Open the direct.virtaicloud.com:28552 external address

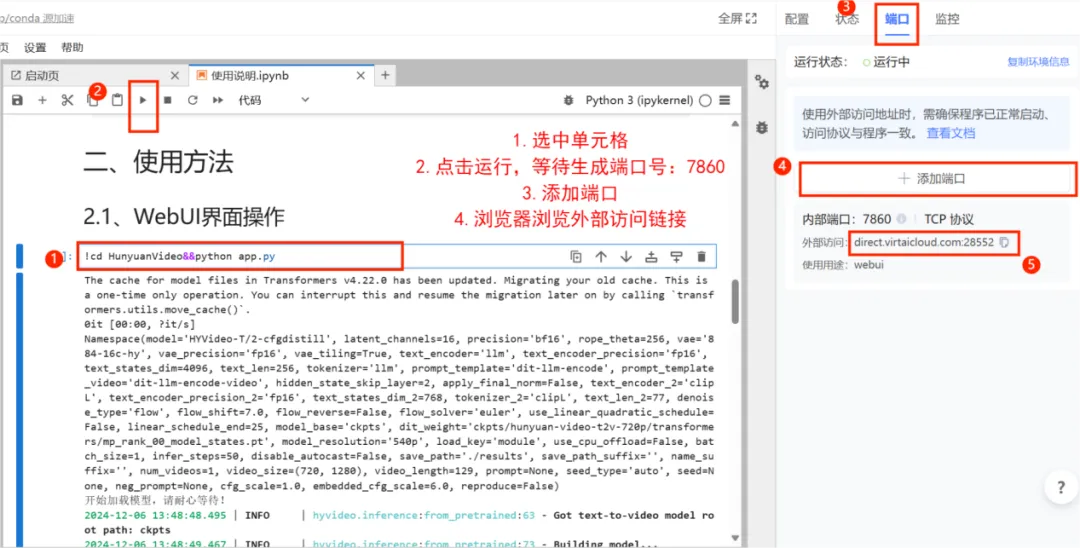pyautogui.click(x=924, y=242)
